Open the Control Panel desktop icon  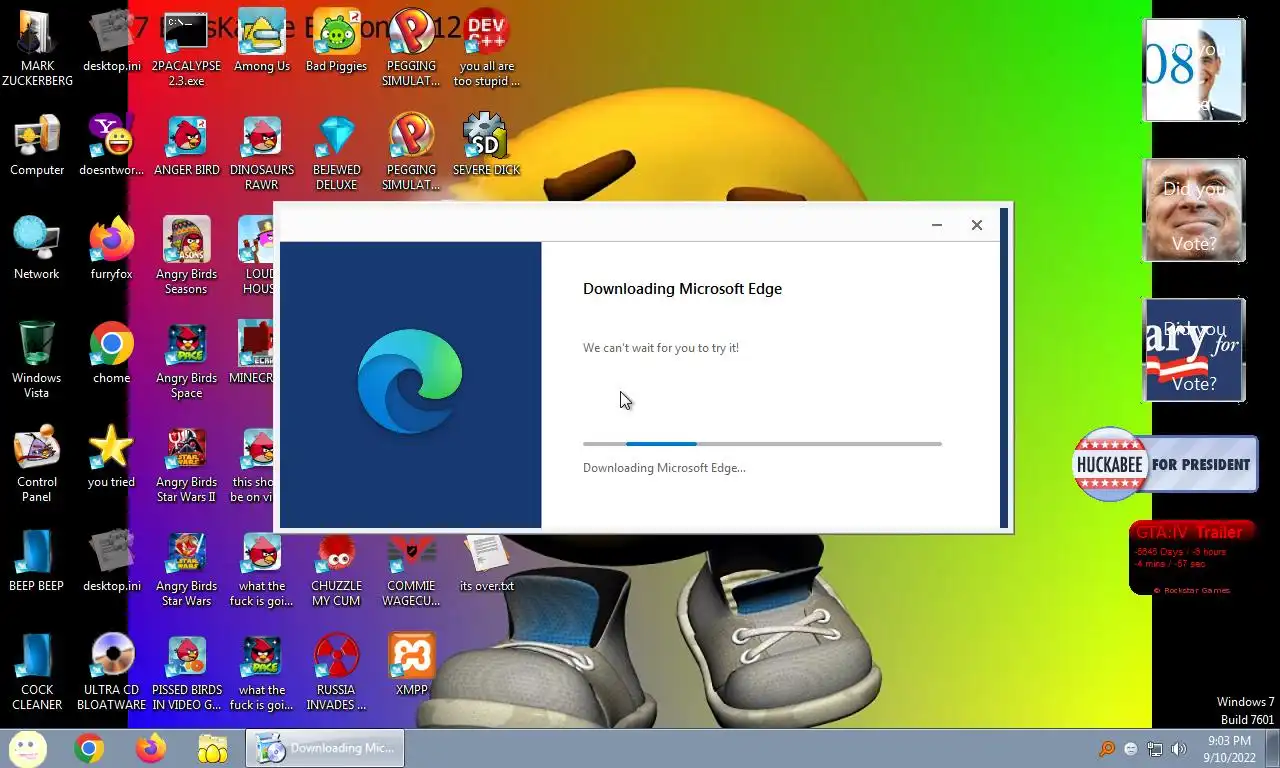click(x=37, y=463)
